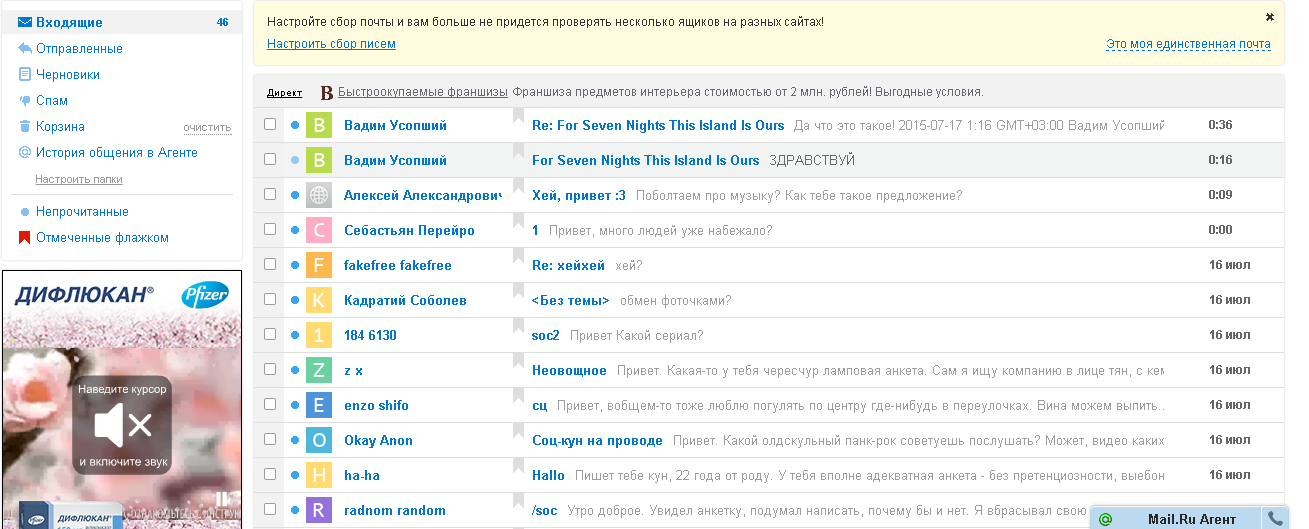
Task: Go to the Спам folder
Action: (x=52, y=101)
